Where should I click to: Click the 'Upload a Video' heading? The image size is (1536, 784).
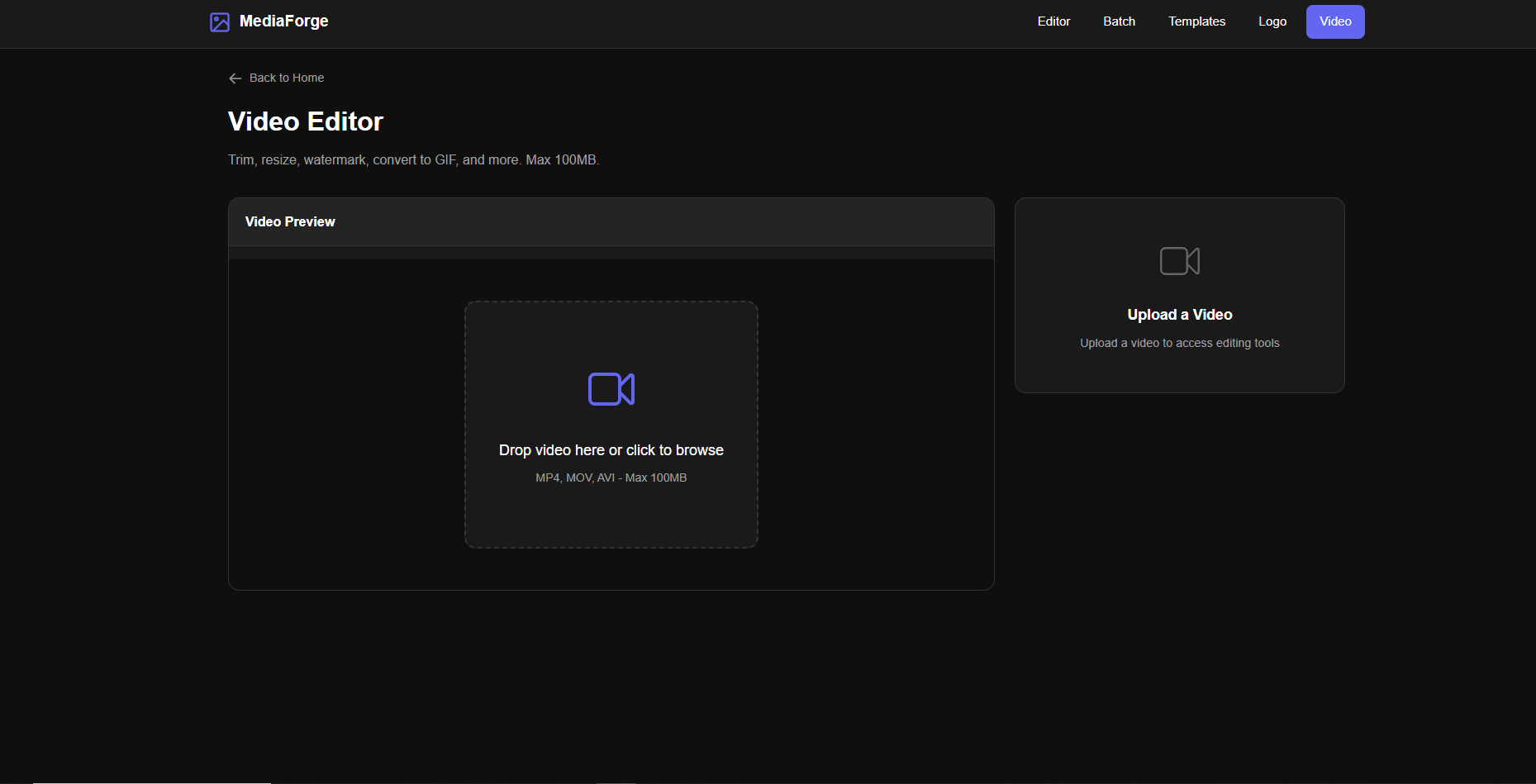[x=1180, y=315]
